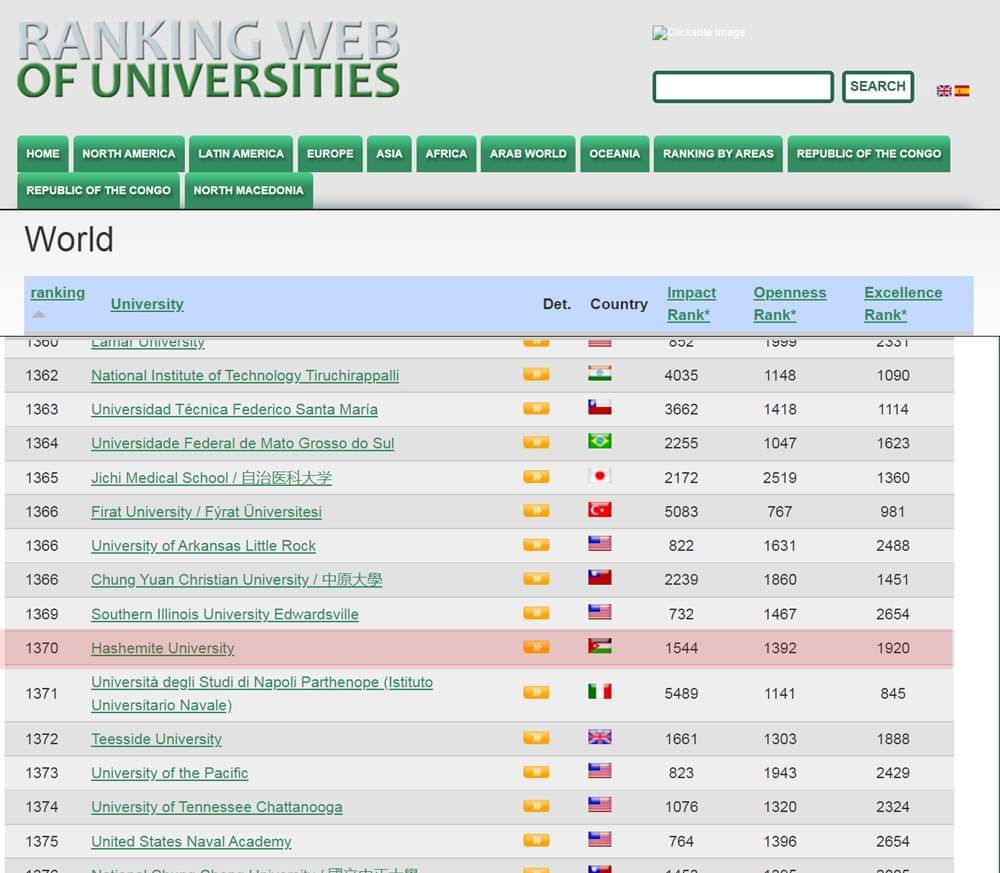Click Italy flag in Napoli Parthenope row

click(600, 692)
